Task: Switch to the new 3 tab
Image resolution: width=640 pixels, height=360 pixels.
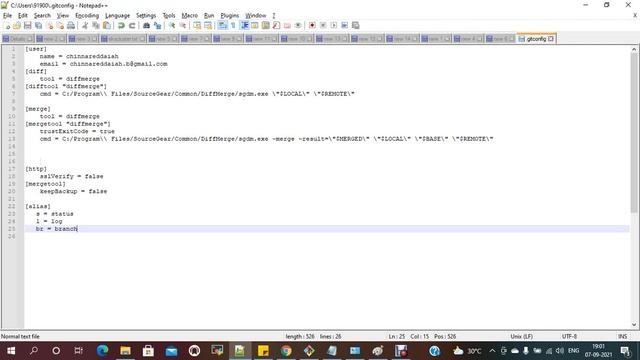Action: 83,39
